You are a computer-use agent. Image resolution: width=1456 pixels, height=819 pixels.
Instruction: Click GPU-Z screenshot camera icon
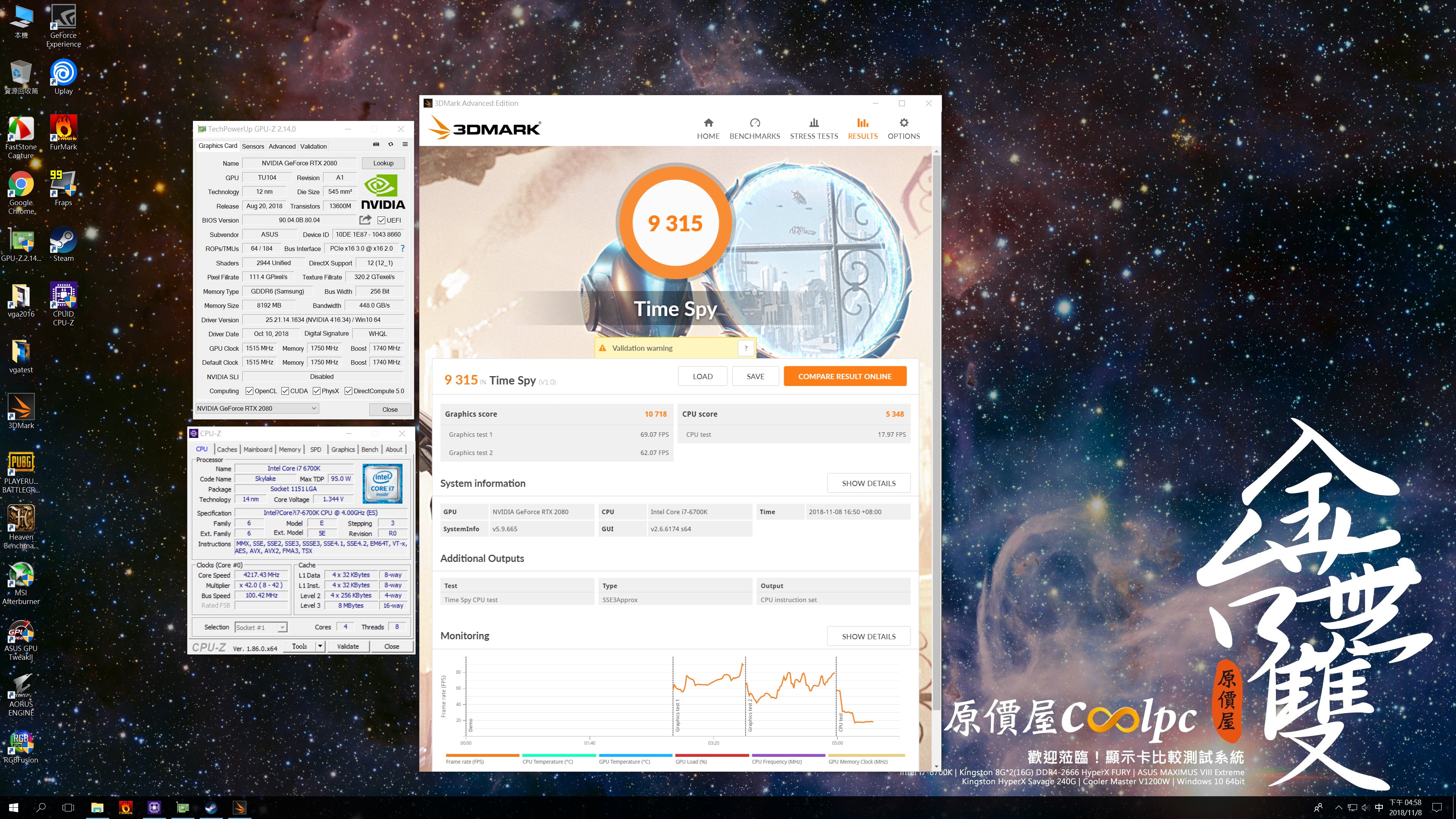click(376, 145)
